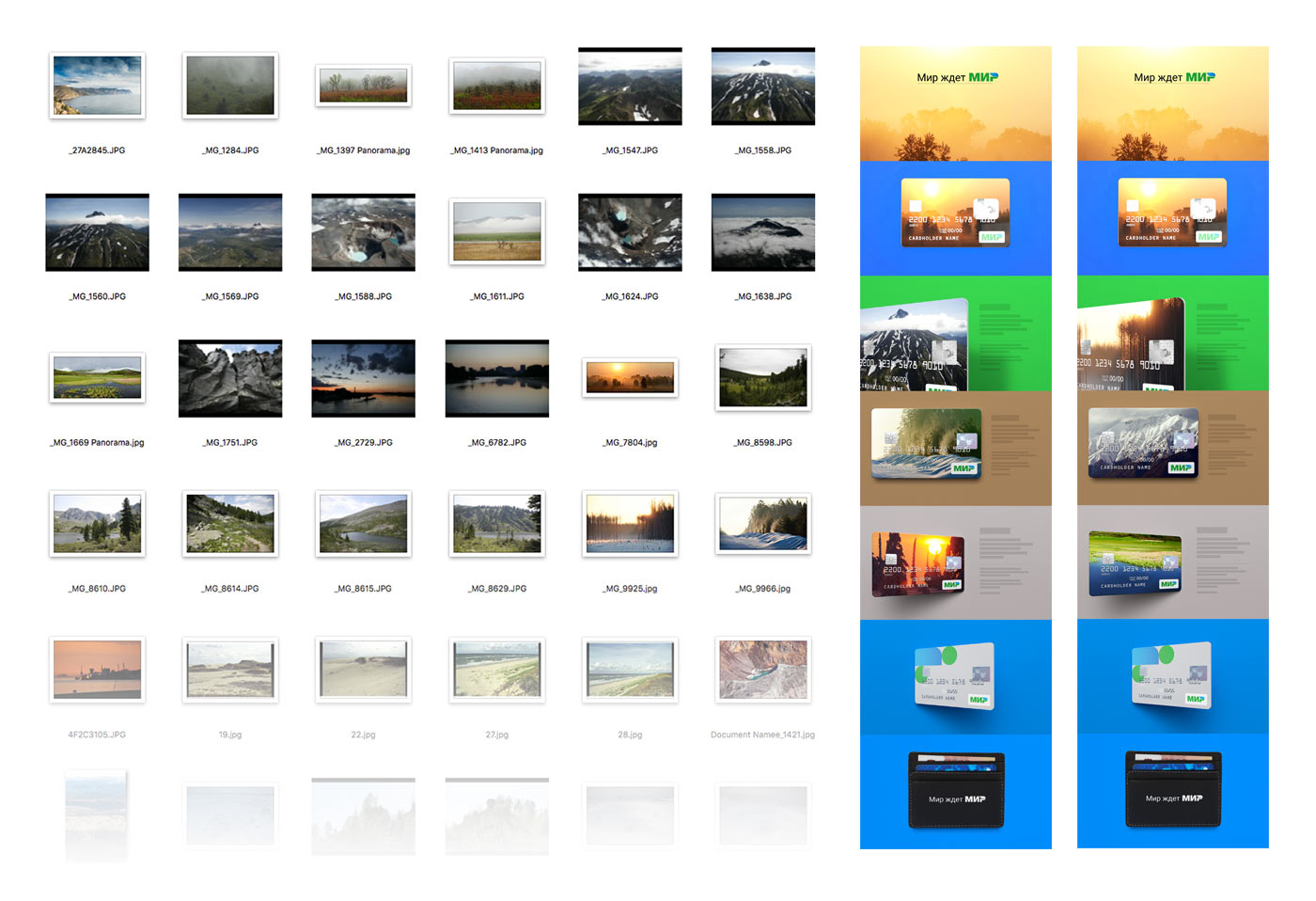Image resolution: width=1316 pixels, height=901 pixels.
Task: Click the white MIR card in left mockup
Action: pos(955,675)
